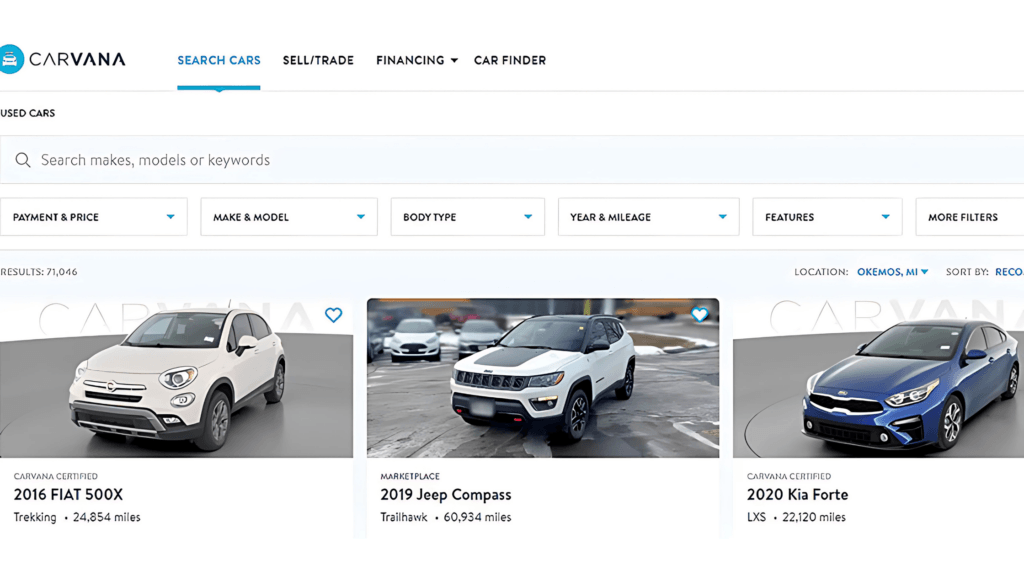Open the Car Finder page

510,60
